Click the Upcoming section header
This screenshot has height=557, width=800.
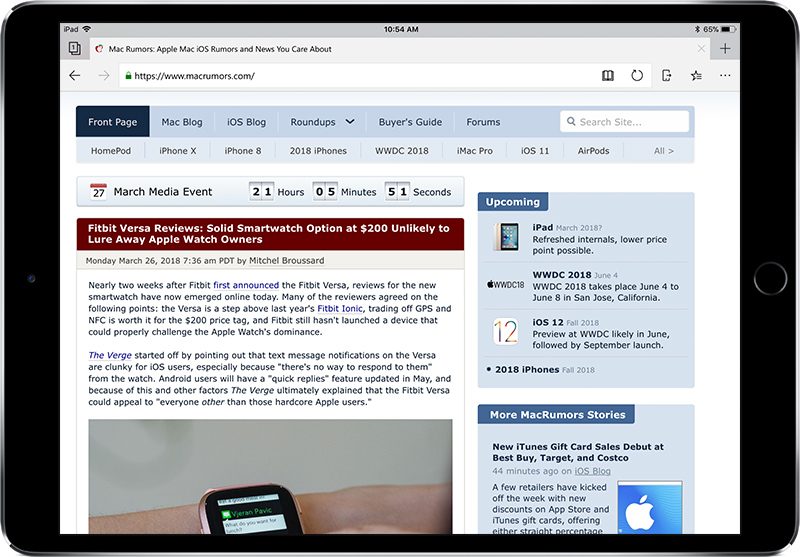pos(513,201)
